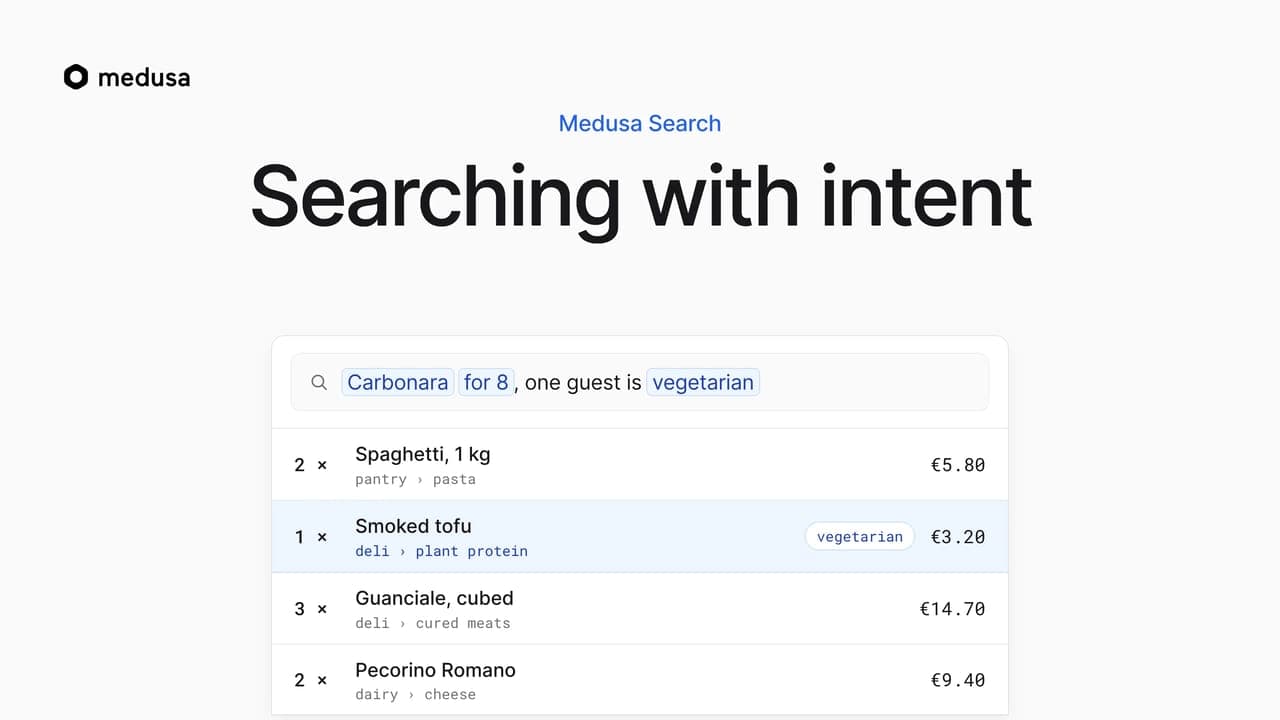This screenshot has height=720, width=1280.
Task: Click the deli › plant protein path
Action: point(441,551)
